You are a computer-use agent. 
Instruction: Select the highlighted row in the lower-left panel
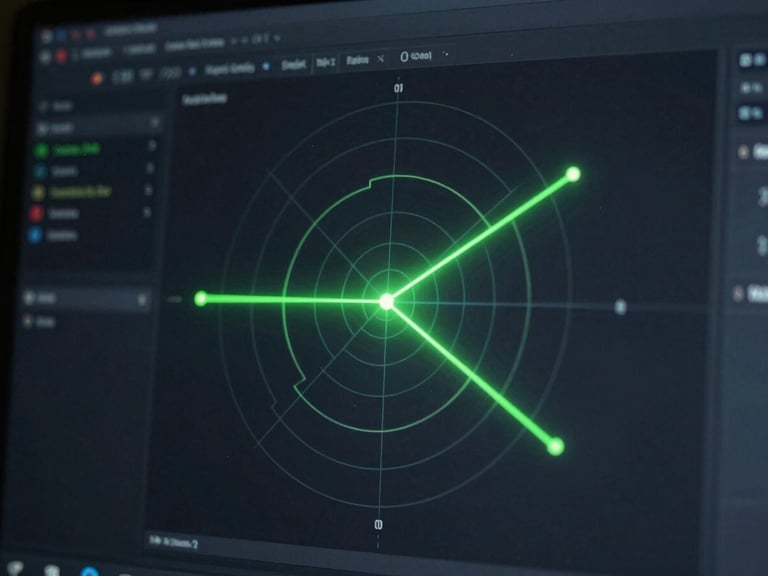86,298
